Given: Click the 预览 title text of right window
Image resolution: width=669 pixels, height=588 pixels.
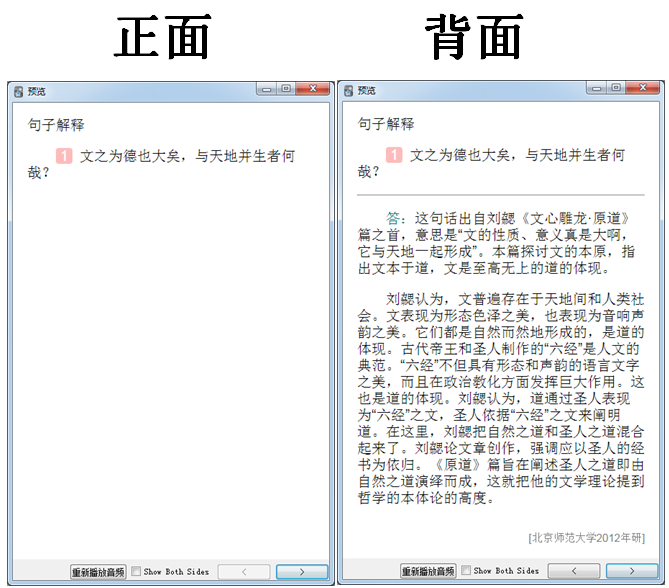Looking at the screenshot, I should [x=366, y=91].
